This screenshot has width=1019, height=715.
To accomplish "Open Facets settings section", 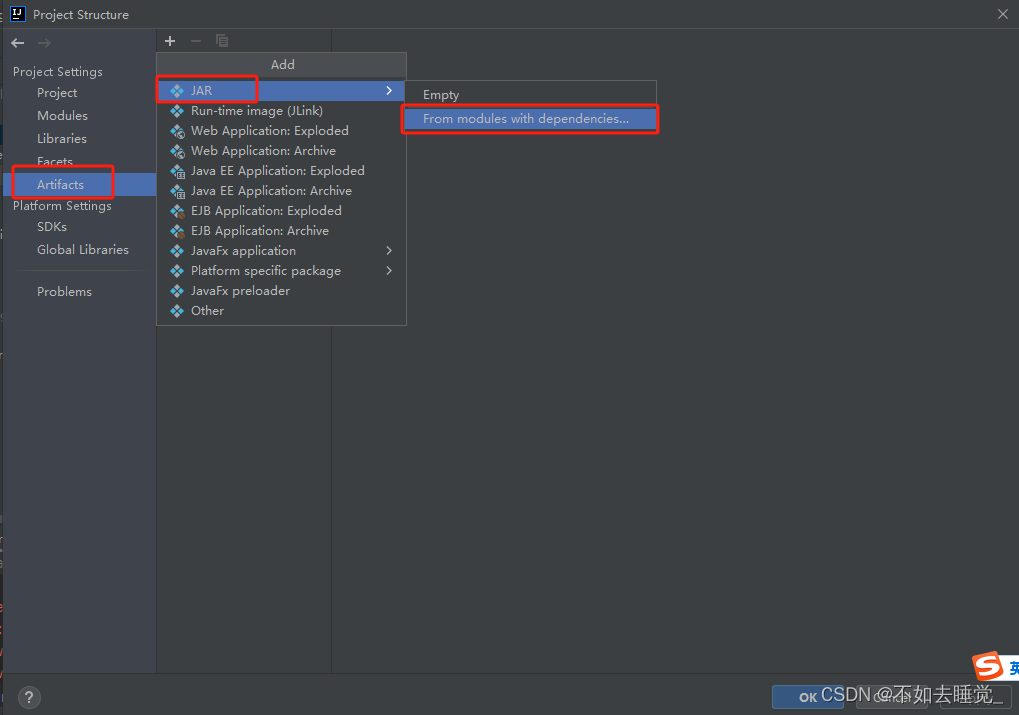I will (55, 161).
